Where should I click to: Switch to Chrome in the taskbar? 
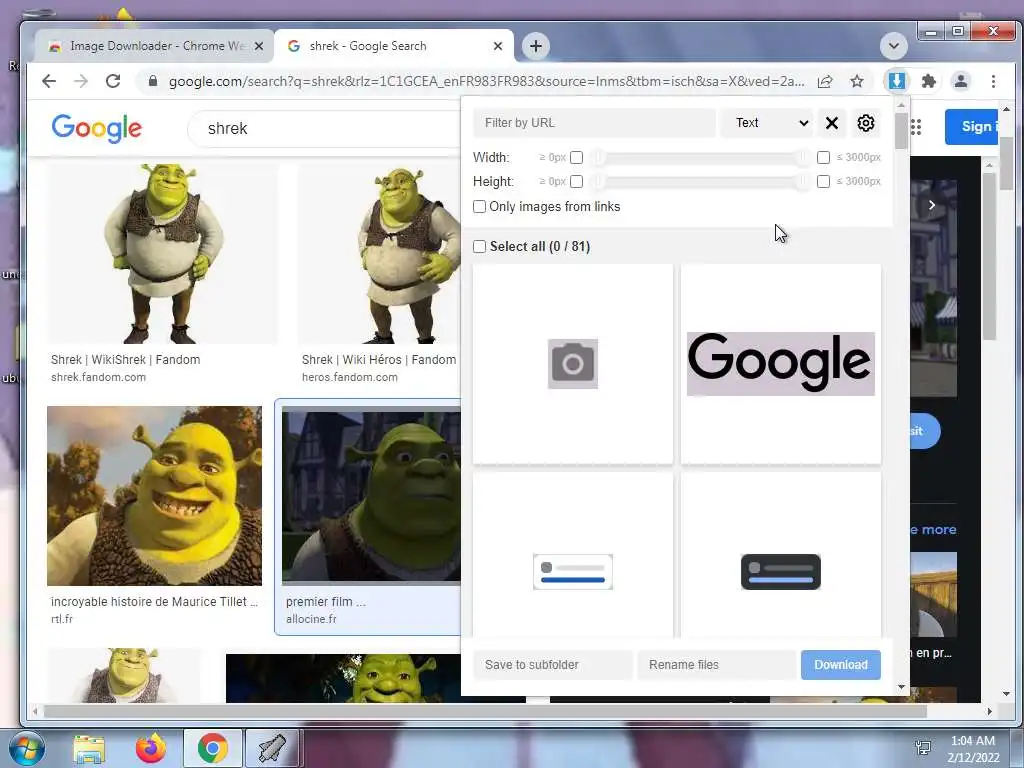[x=212, y=748]
